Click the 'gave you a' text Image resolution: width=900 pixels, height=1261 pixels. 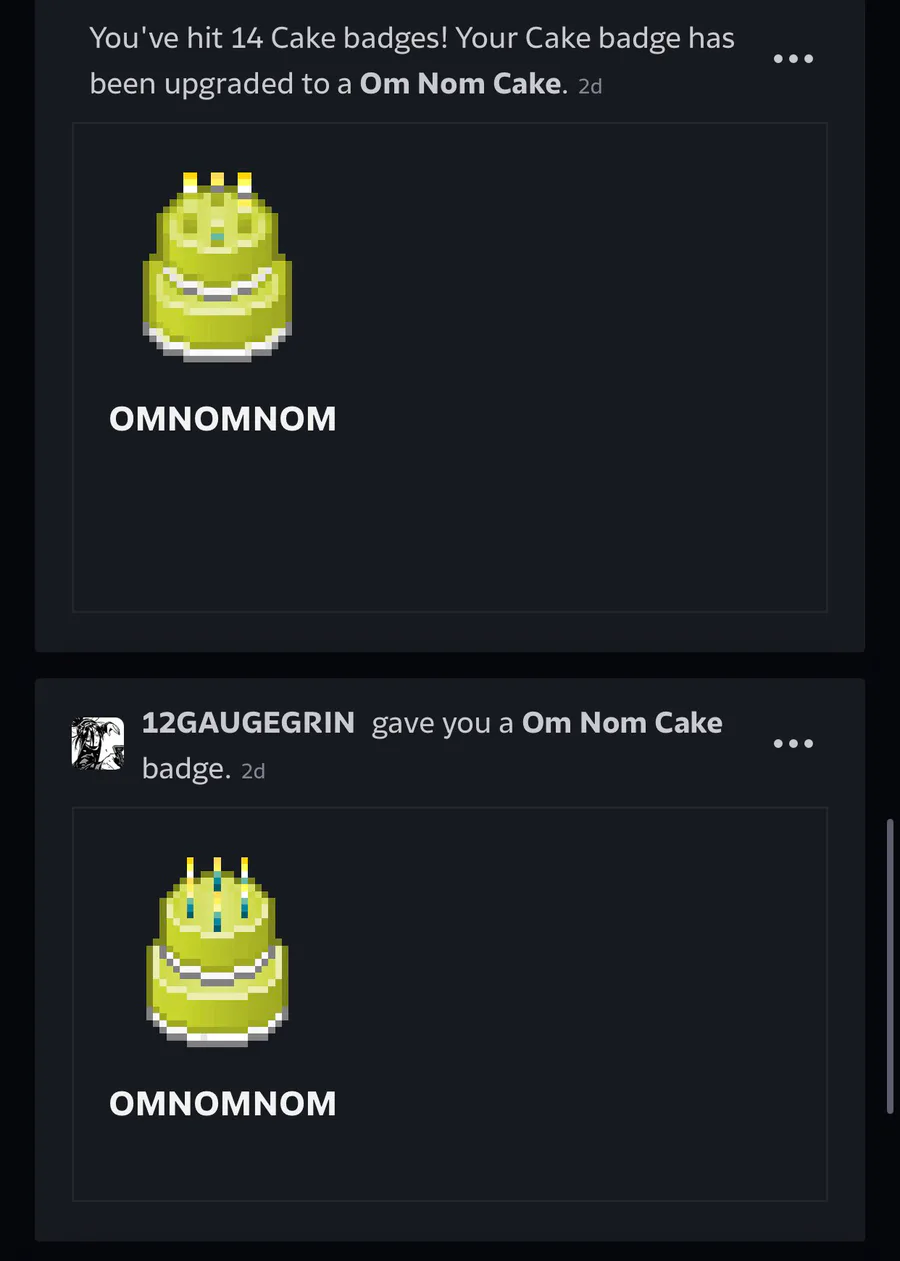point(443,723)
